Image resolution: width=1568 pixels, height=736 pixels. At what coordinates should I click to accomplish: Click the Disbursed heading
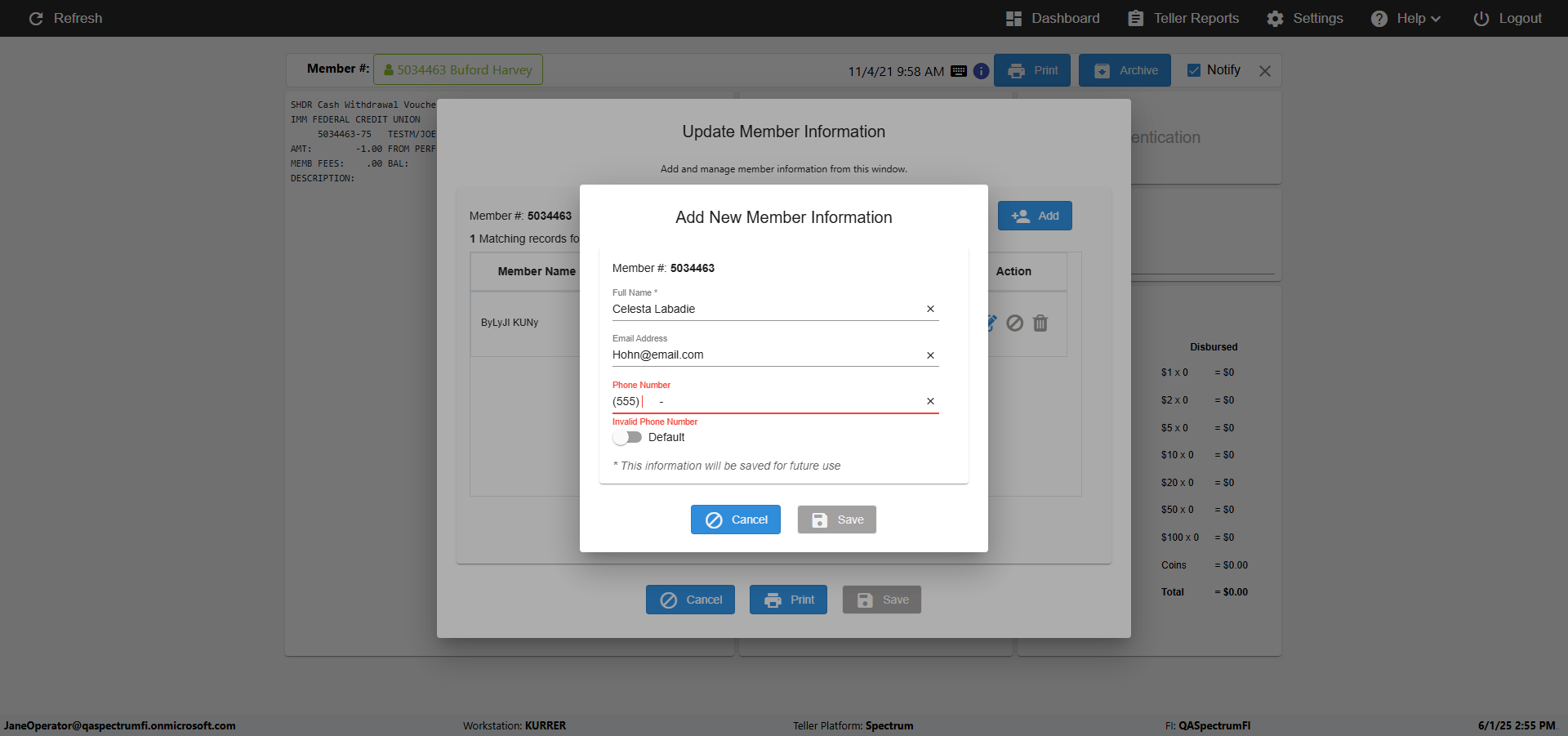1214,347
